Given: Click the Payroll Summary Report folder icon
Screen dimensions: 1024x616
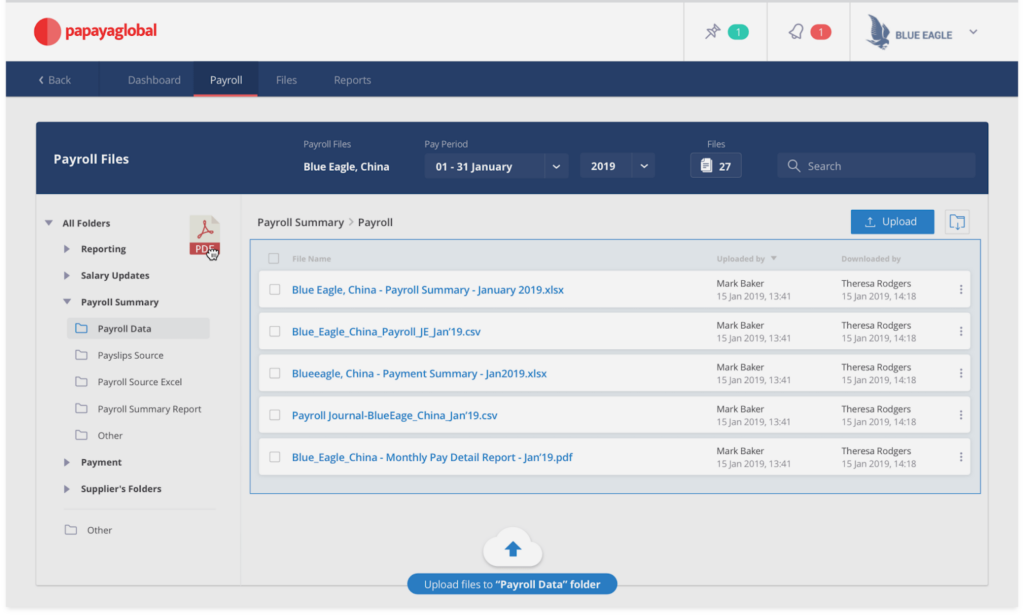Looking at the screenshot, I should pyautogui.click(x=81, y=408).
